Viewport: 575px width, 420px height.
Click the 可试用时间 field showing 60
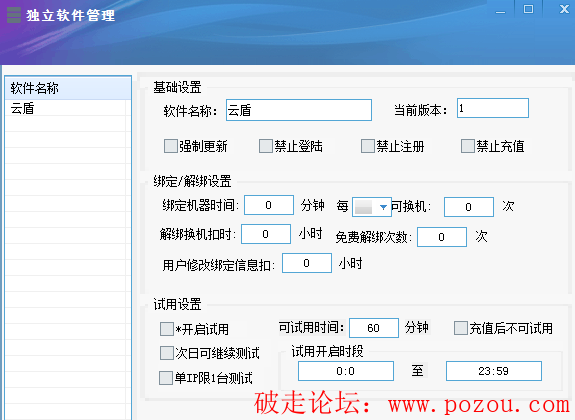(x=374, y=328)
